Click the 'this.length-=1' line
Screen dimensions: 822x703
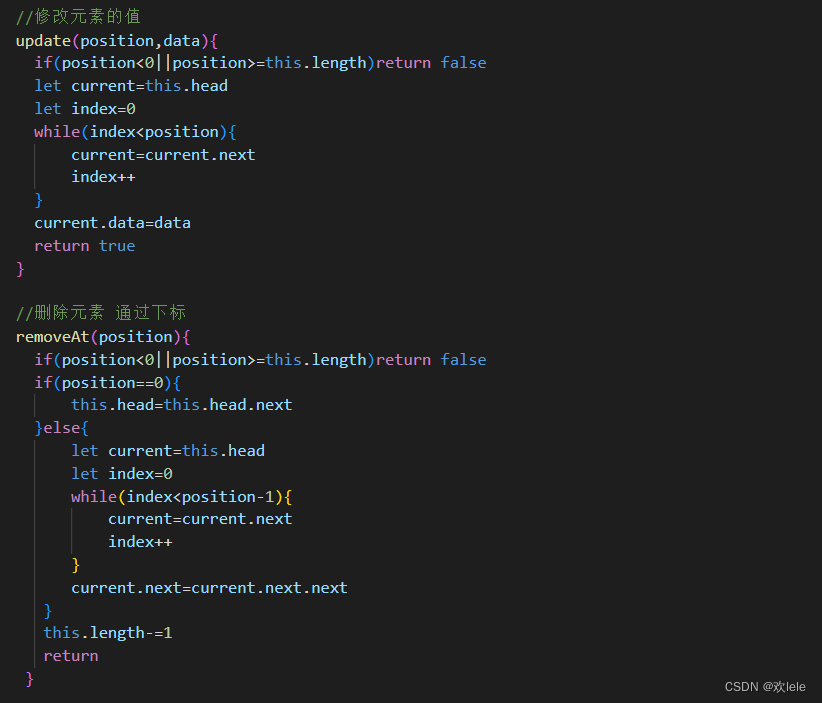point(107,633)
